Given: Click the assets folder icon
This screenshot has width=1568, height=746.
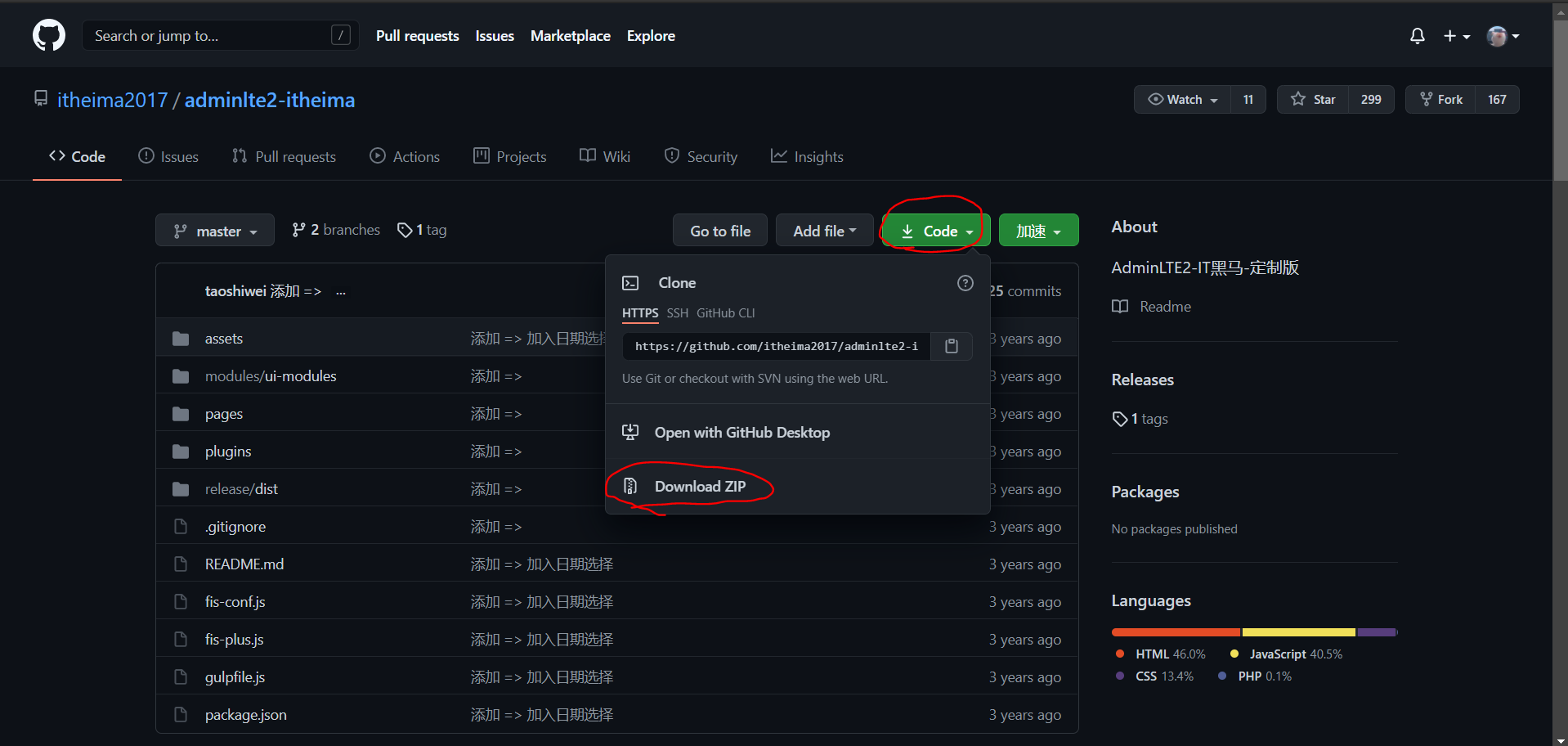Looking at the screenshot, I should point(181,339).
